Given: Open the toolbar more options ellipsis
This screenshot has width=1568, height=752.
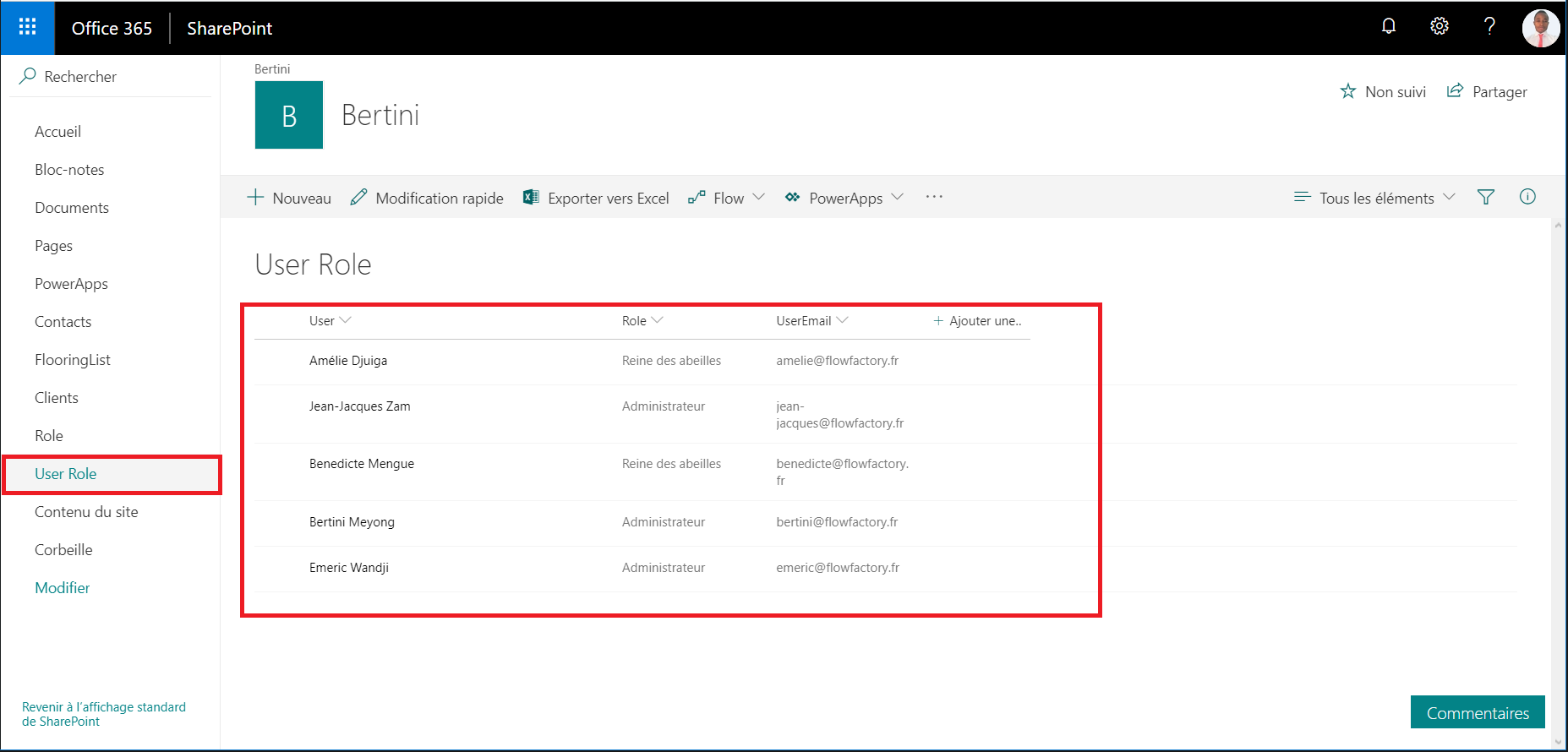Looking at the screenshot, I should [x=934, y=197].
